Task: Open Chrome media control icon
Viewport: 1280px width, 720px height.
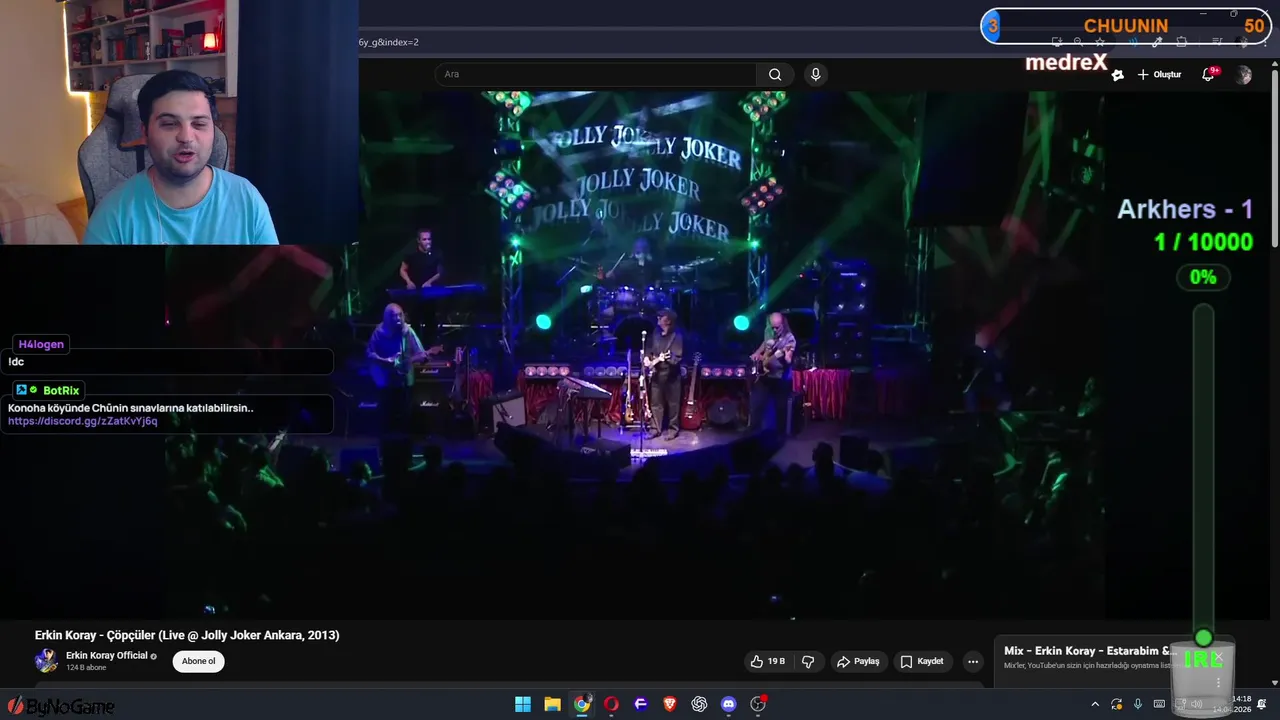Action: (x=1217, y=42)
